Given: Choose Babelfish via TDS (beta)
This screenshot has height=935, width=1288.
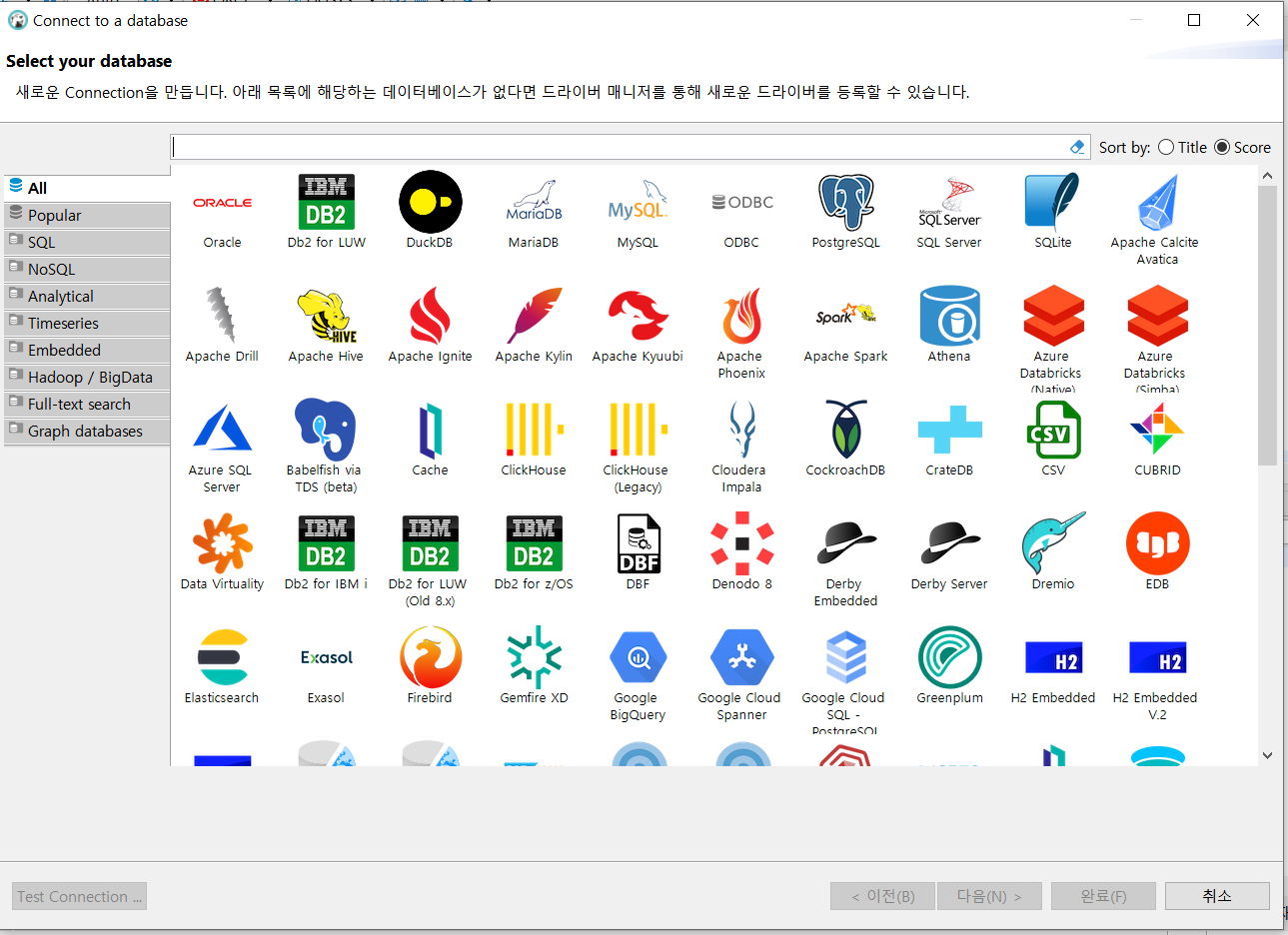Looking at the screenshot, I should [326, 430].
